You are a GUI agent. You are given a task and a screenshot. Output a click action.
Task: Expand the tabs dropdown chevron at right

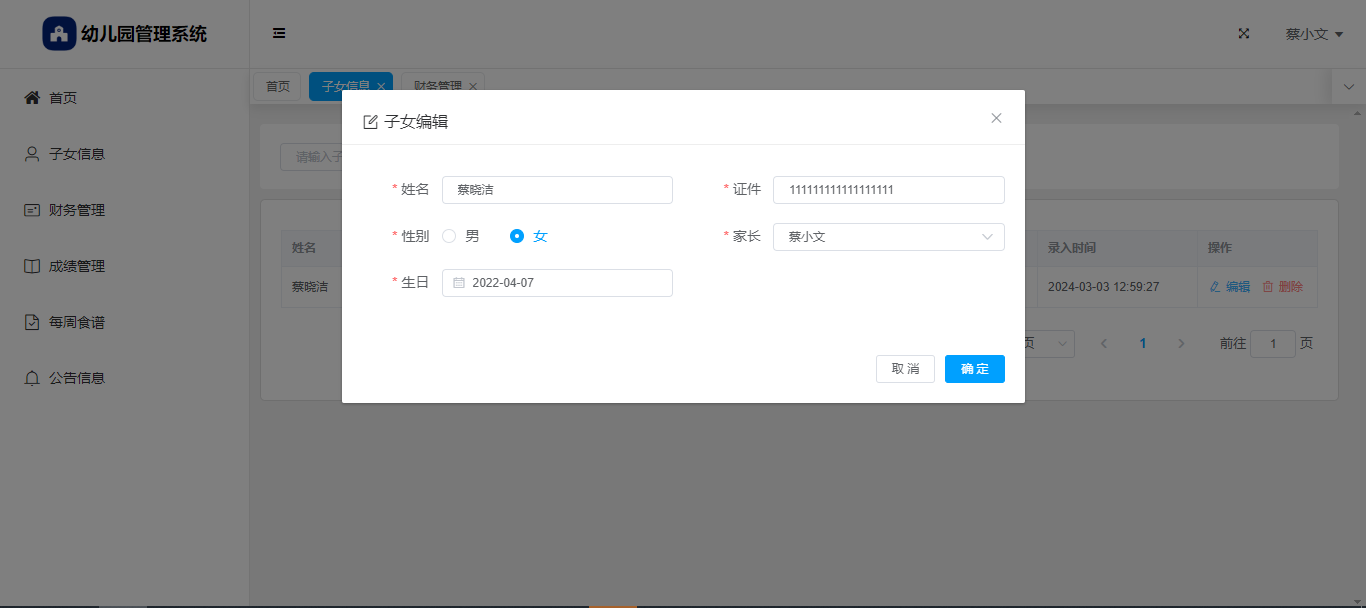(1348, 87)
